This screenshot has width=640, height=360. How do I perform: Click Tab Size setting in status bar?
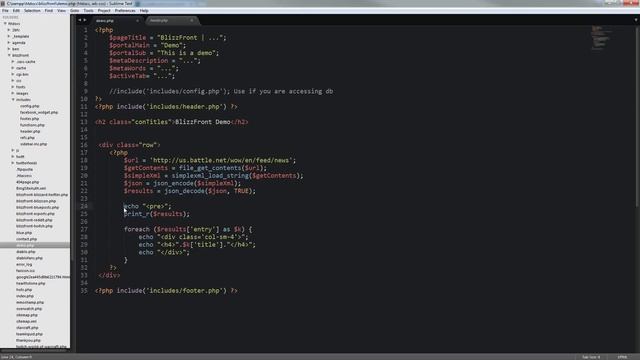tap(591, 357)
